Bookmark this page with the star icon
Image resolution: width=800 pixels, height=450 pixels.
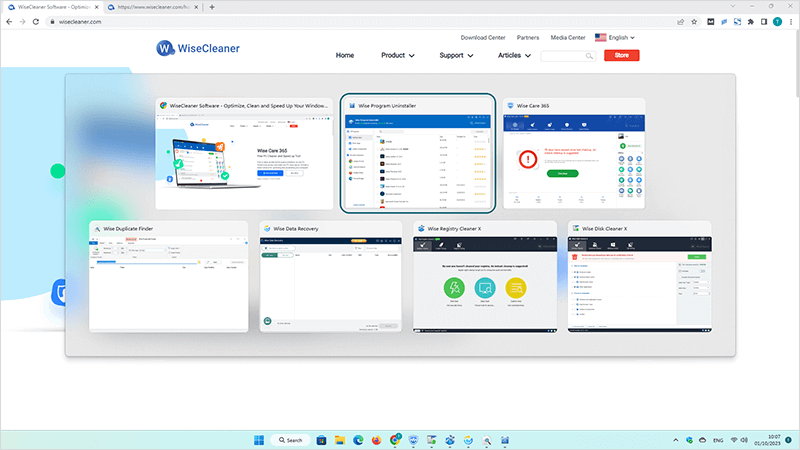pyautogui.click(x=694, y=22)
